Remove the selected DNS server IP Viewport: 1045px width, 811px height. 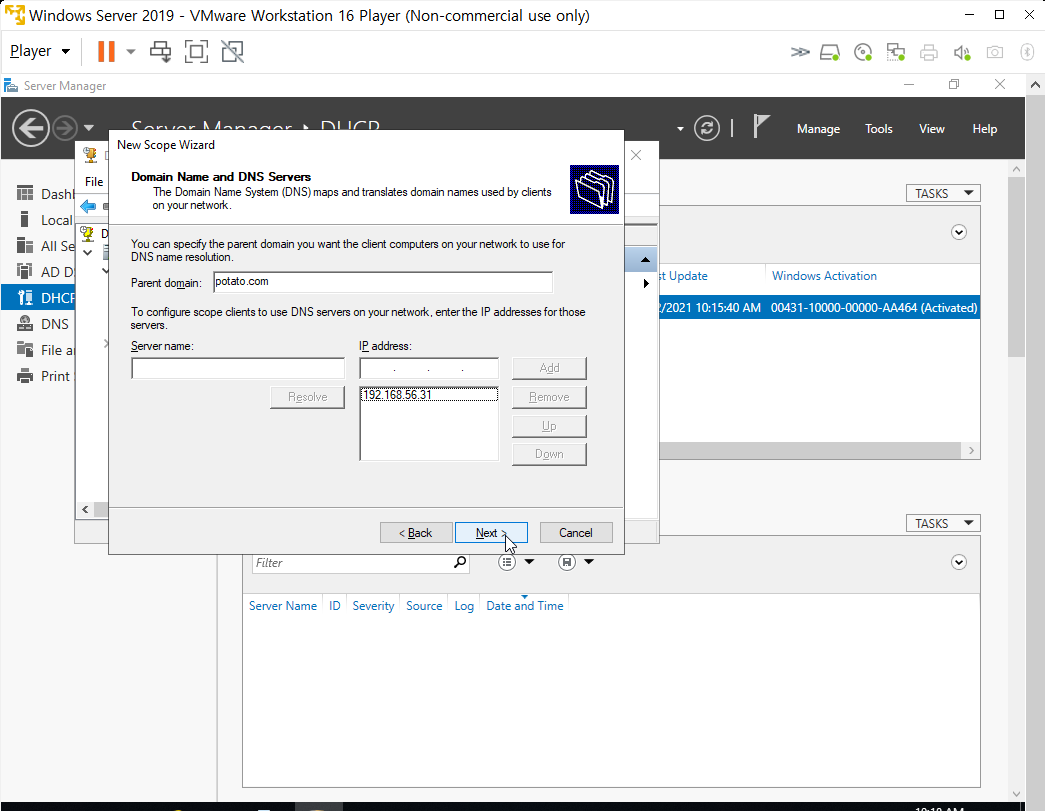coord(549,397)
